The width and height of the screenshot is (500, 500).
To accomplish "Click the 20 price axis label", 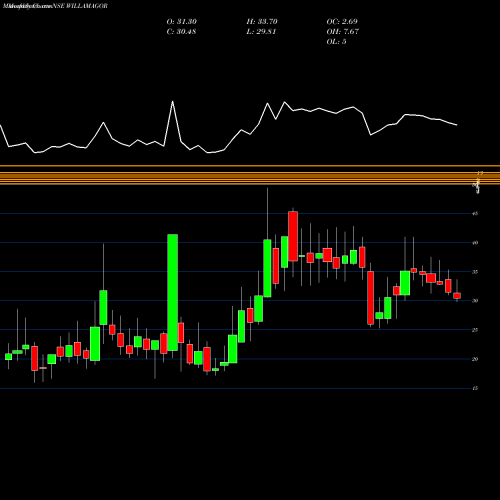I will tap(475, 359).
